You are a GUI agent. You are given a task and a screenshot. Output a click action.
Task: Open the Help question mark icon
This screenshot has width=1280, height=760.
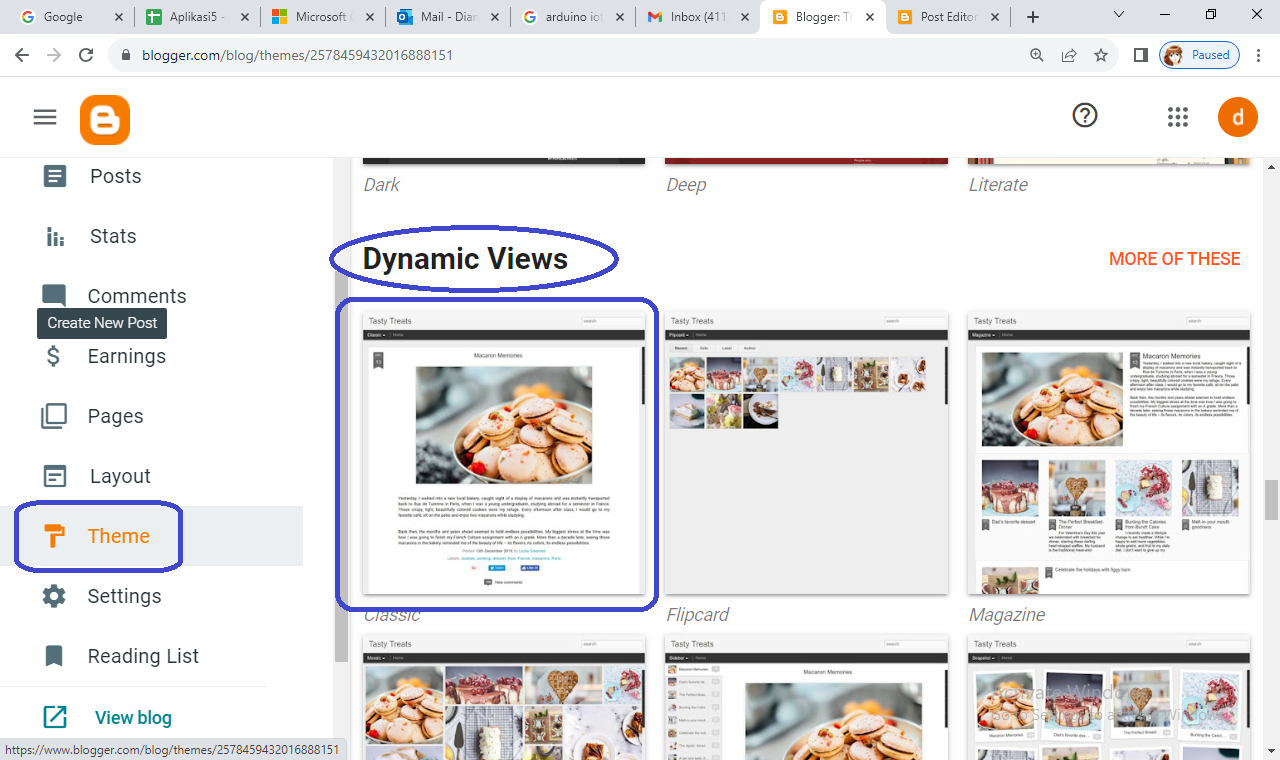pos(1085,116)
